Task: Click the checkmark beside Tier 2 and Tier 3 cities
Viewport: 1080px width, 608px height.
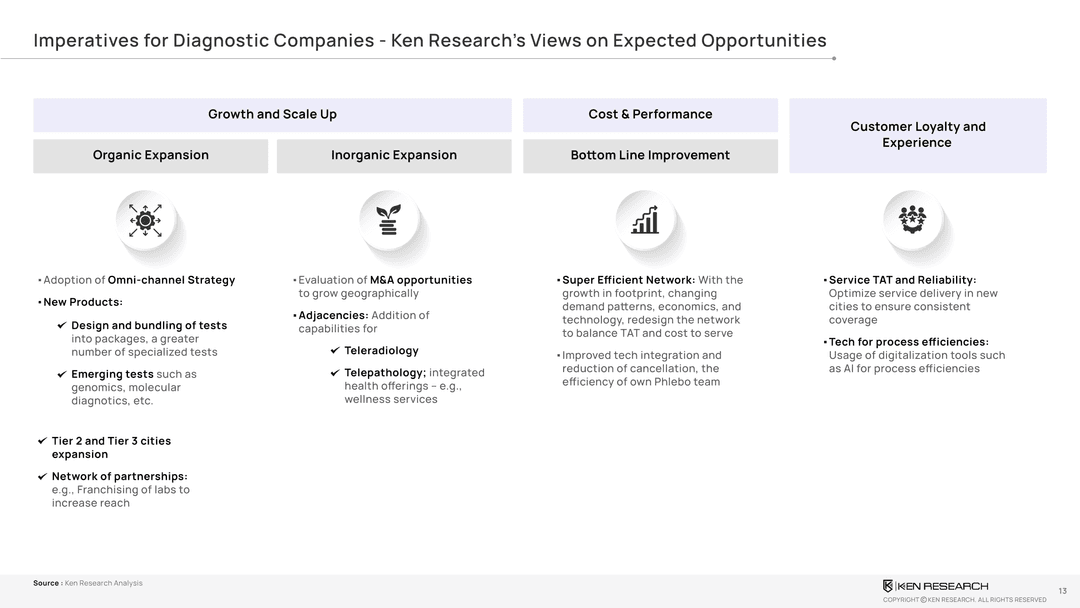Action: pos(42,441)
